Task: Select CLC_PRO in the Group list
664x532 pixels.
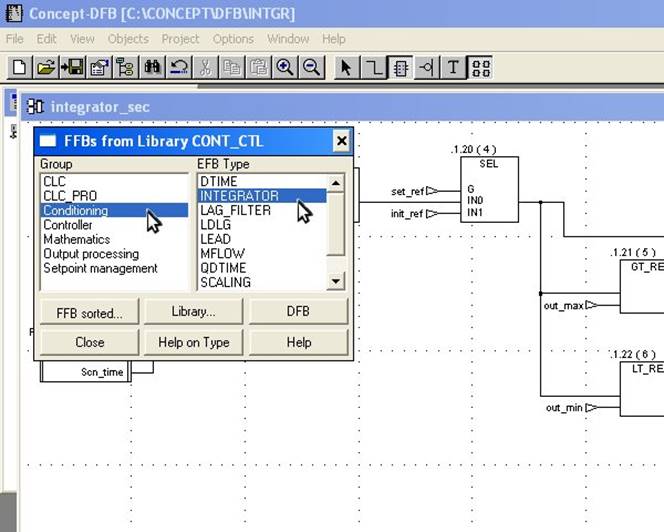Action: click(x=114, y=196)
